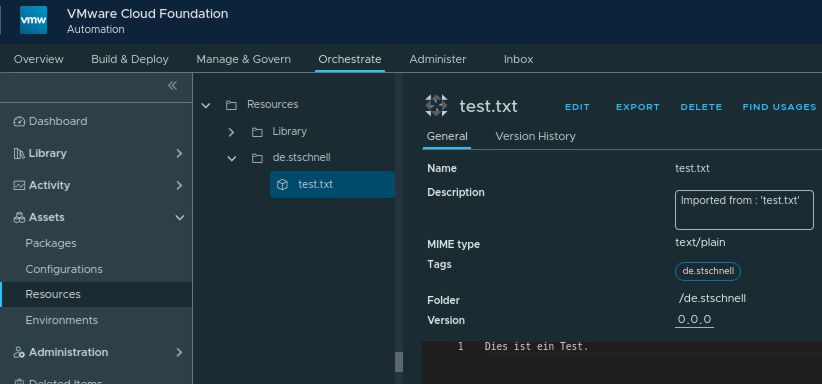
Task: Click the VMware Cloud Foundation title
Action: [x=147, y=14]
